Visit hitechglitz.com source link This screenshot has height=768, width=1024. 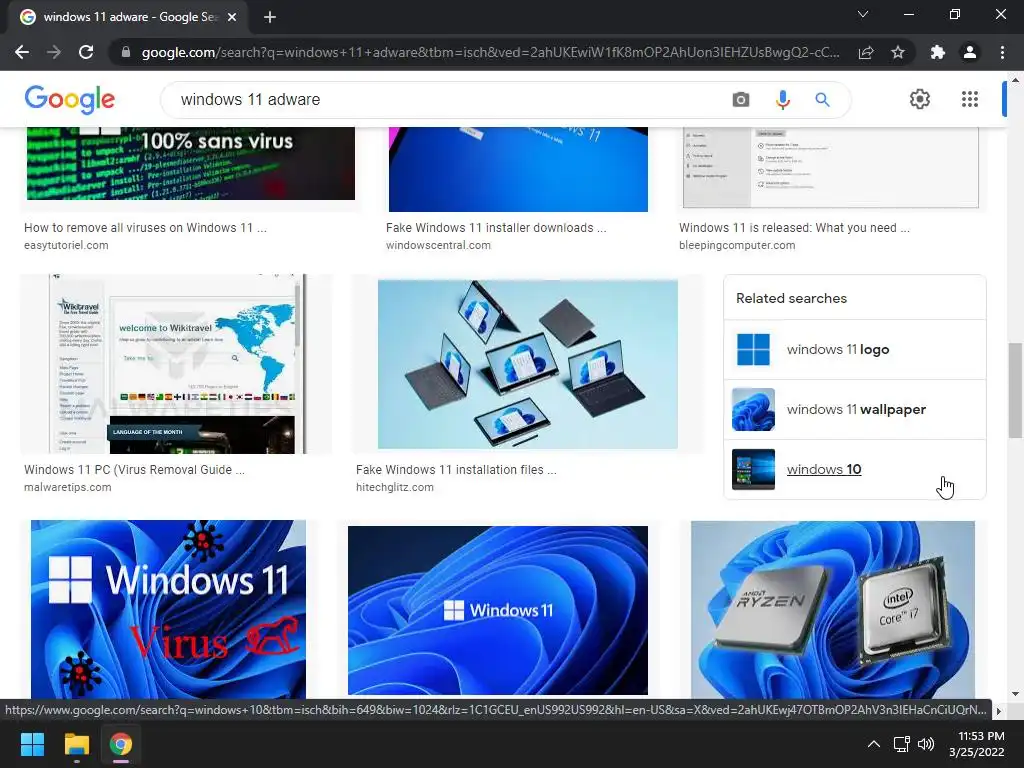(x=394, y=487)
